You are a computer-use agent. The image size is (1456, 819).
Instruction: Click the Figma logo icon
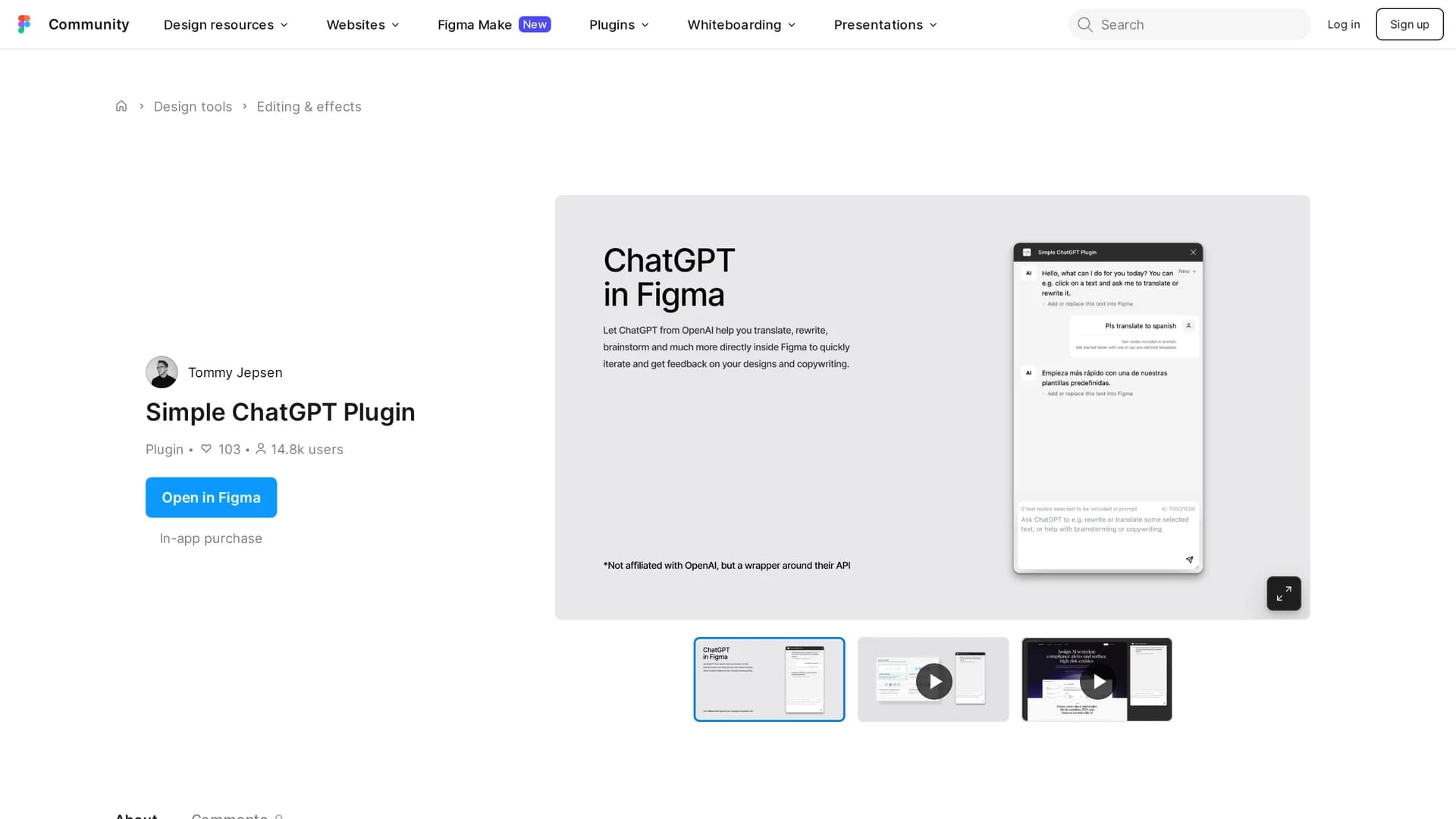pos(24,24)
